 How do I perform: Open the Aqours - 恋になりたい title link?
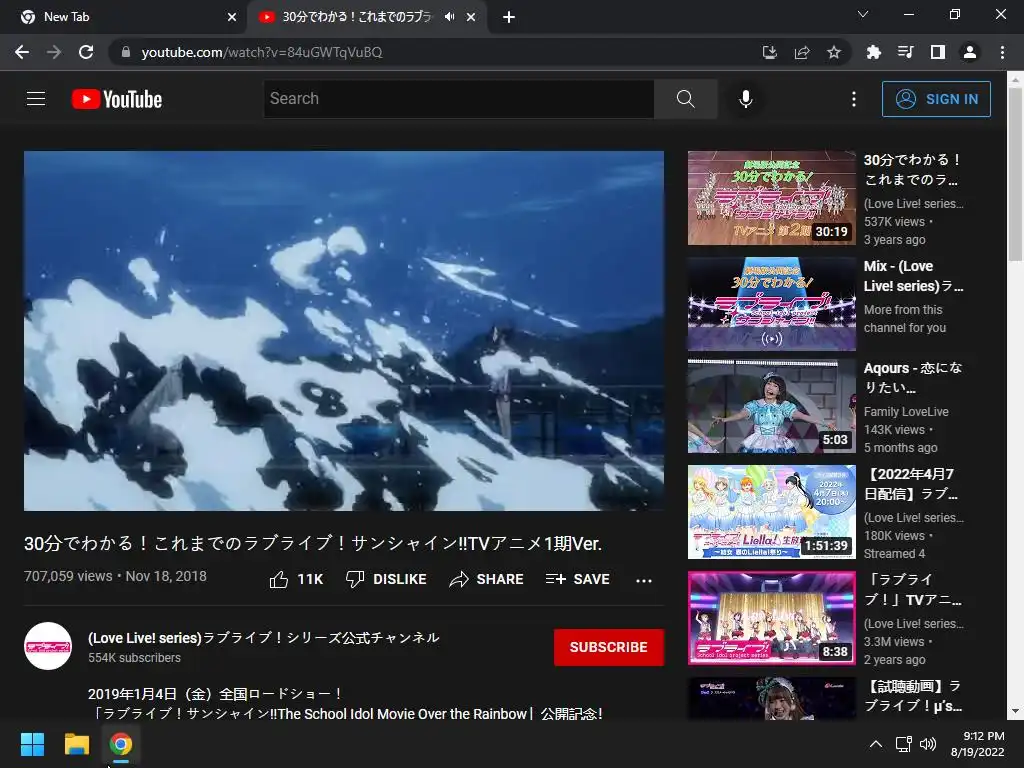[913, 377]
